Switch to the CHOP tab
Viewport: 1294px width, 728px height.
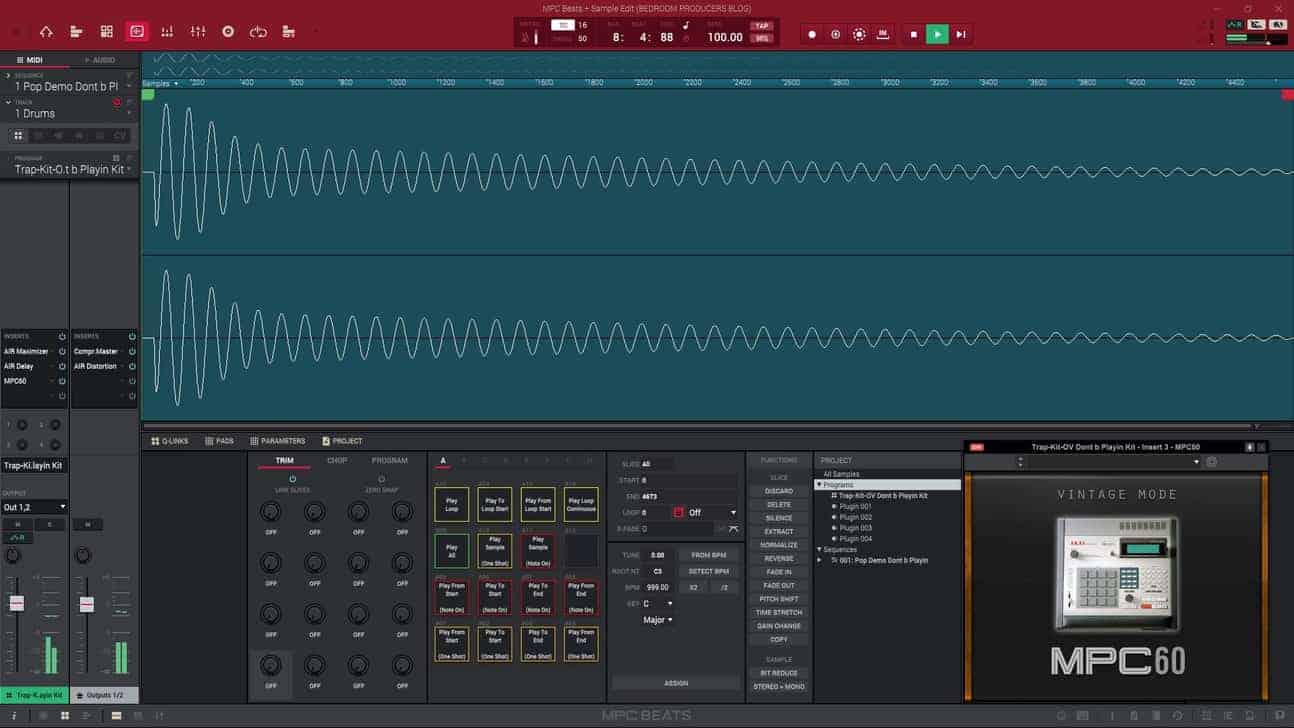(x=337, y=461)
